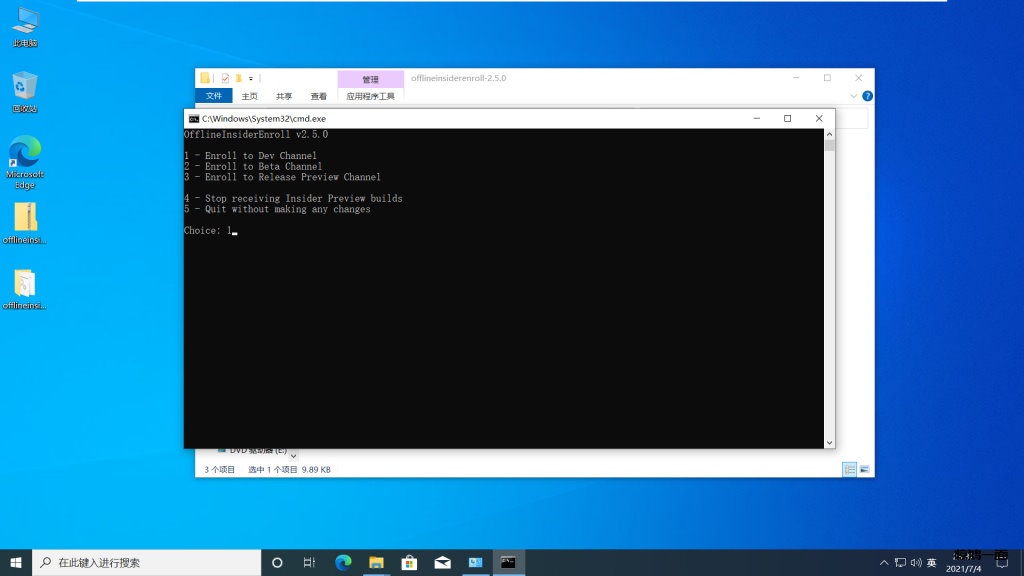1024x576 pixels.
Task: Click the taskbar search box
Action: pyautogui.click(x=145, y=563)
